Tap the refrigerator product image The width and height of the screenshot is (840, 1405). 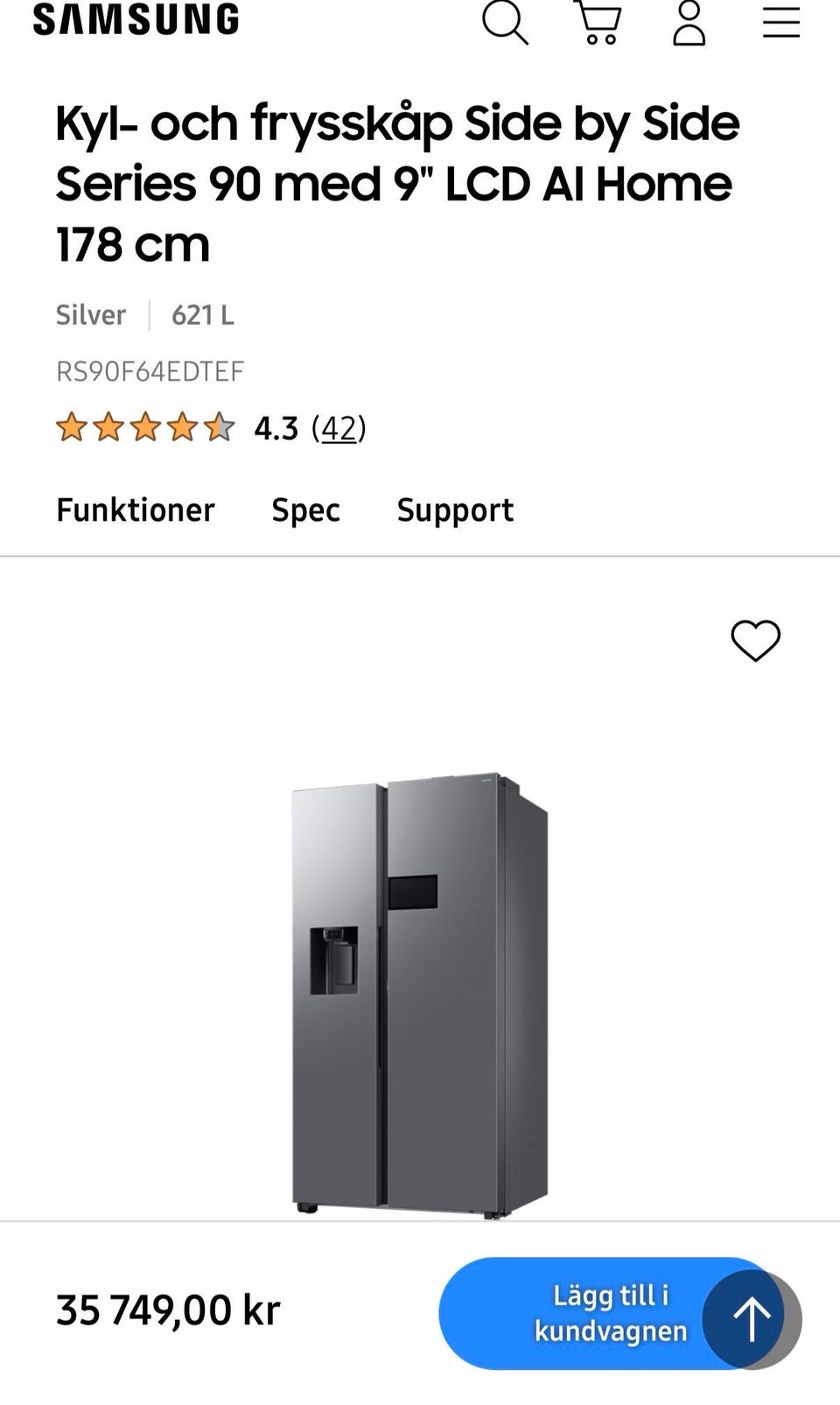click(x=420, y=994)
